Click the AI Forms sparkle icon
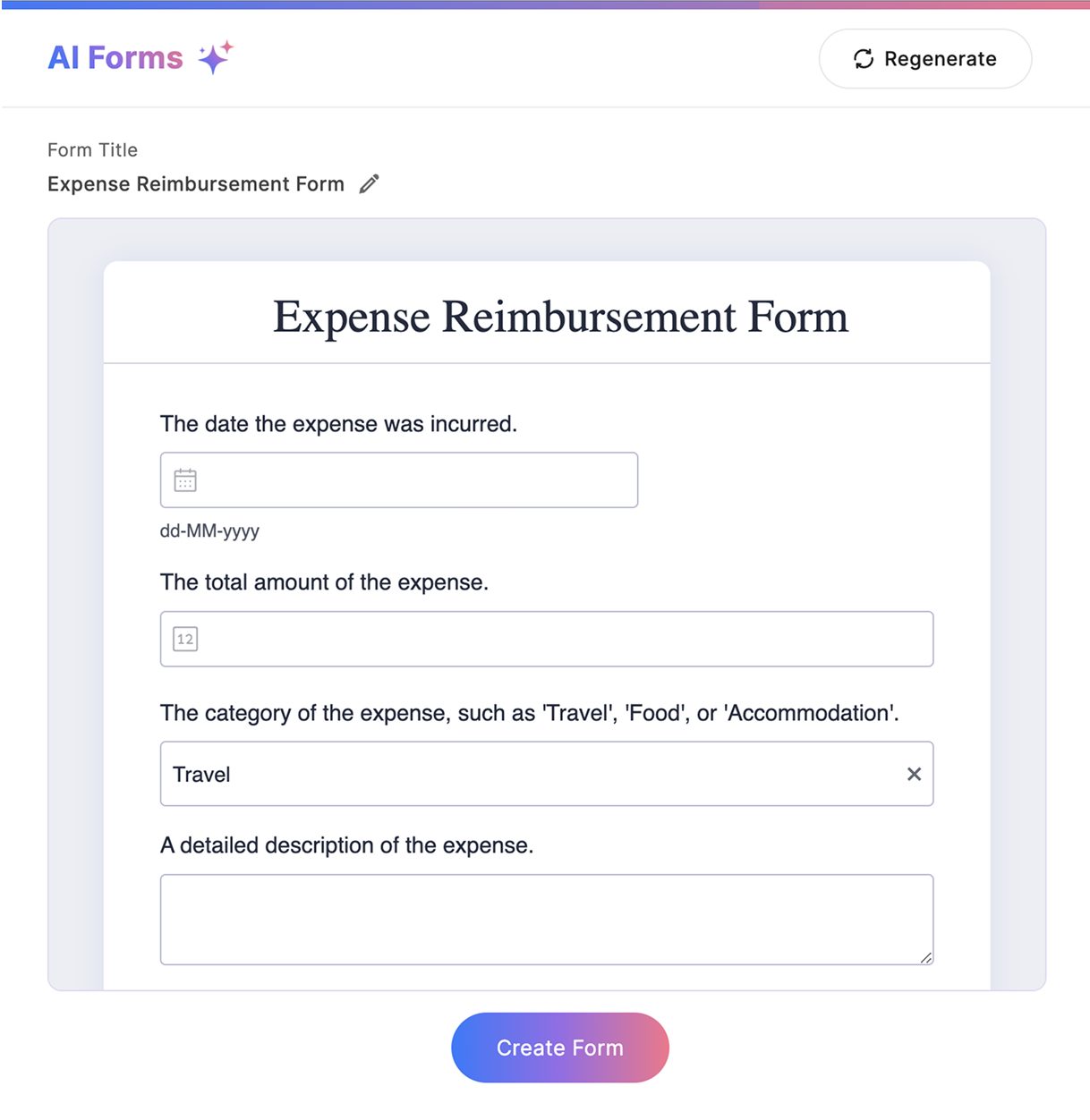 (215, 57)
